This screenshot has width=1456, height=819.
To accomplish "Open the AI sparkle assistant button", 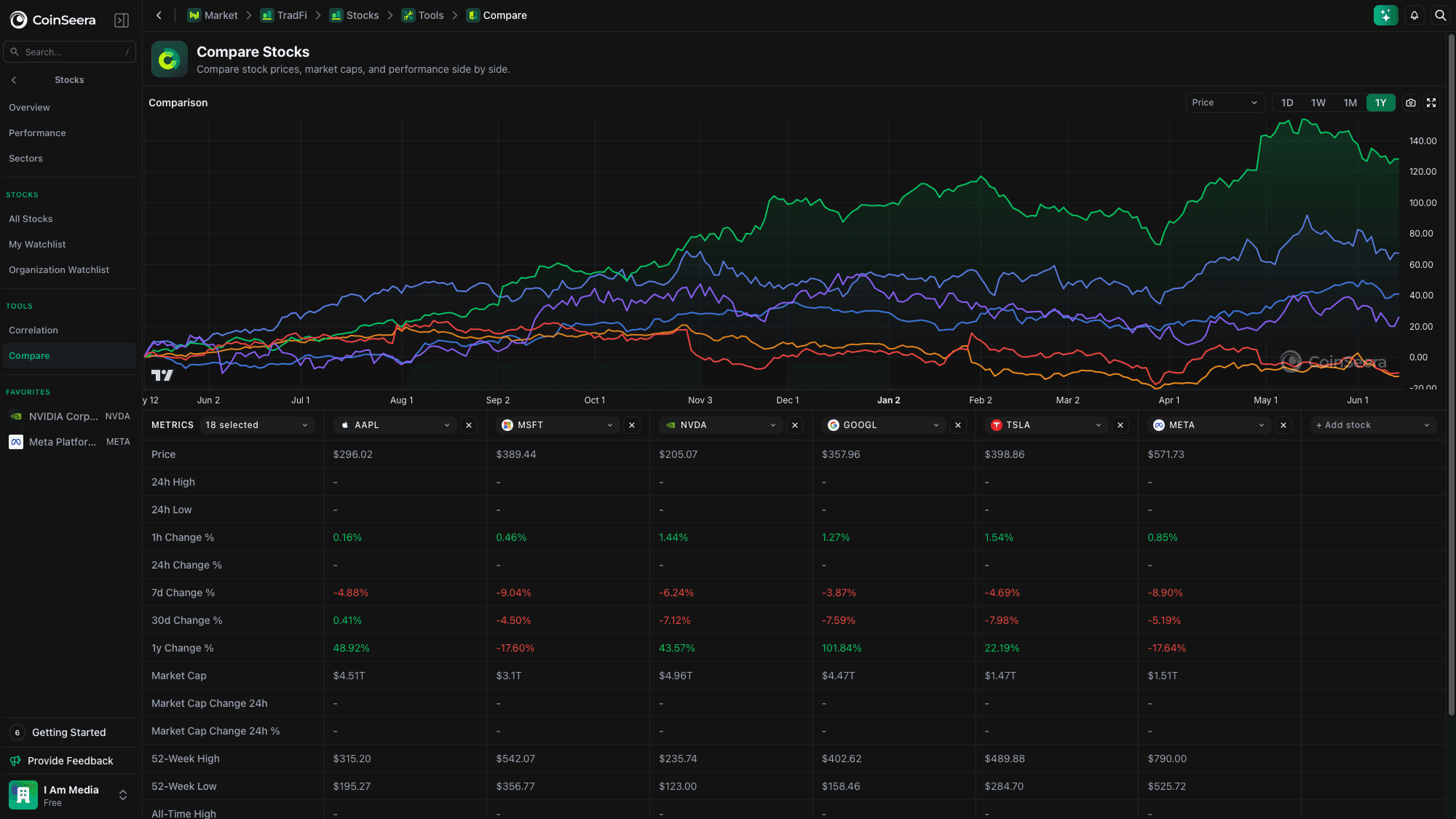I will coord(1385,15).
